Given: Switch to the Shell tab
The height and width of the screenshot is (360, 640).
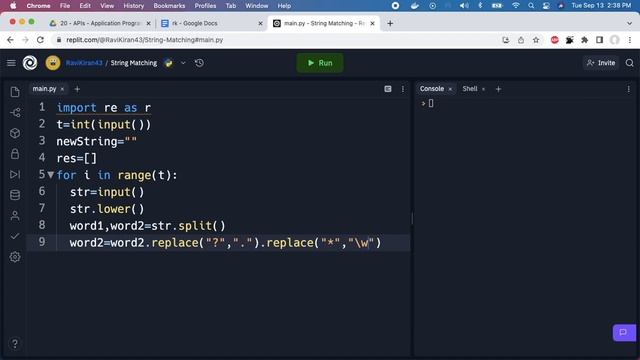Looking at the screenshot, I should click(470, 89).
